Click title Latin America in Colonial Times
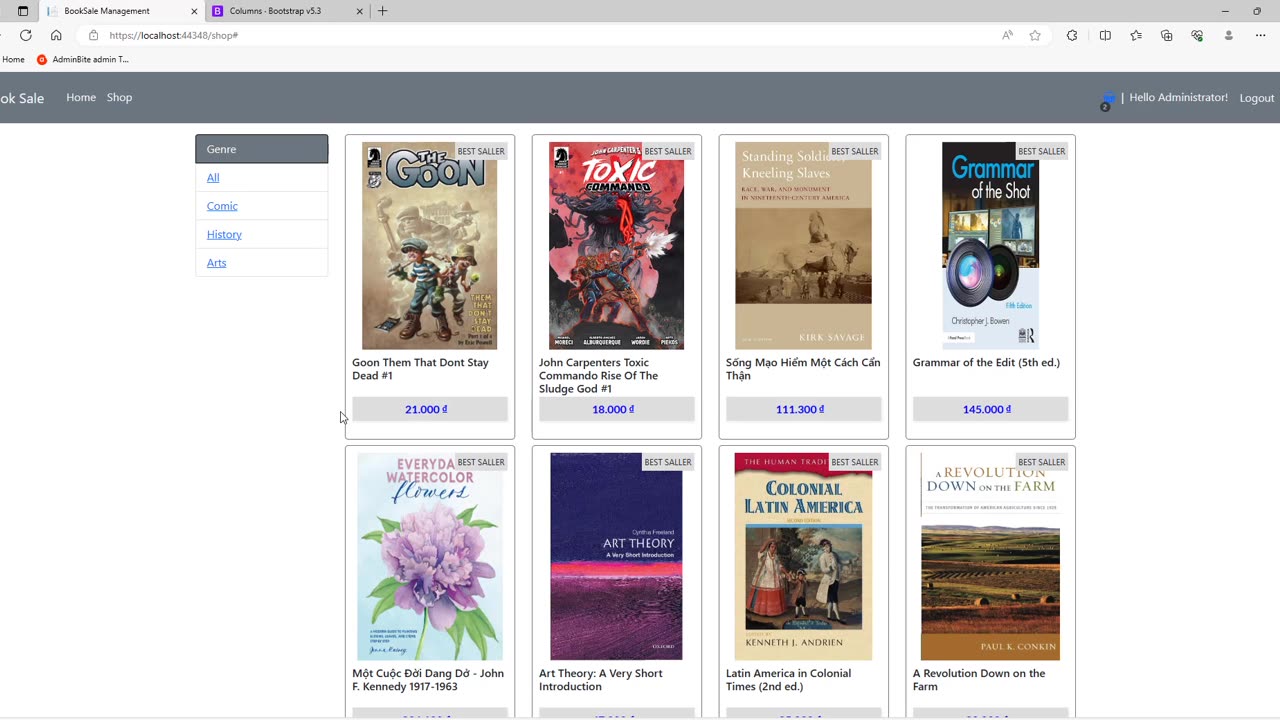Viewport: 1280px width, 720px height. click(788, 680)
